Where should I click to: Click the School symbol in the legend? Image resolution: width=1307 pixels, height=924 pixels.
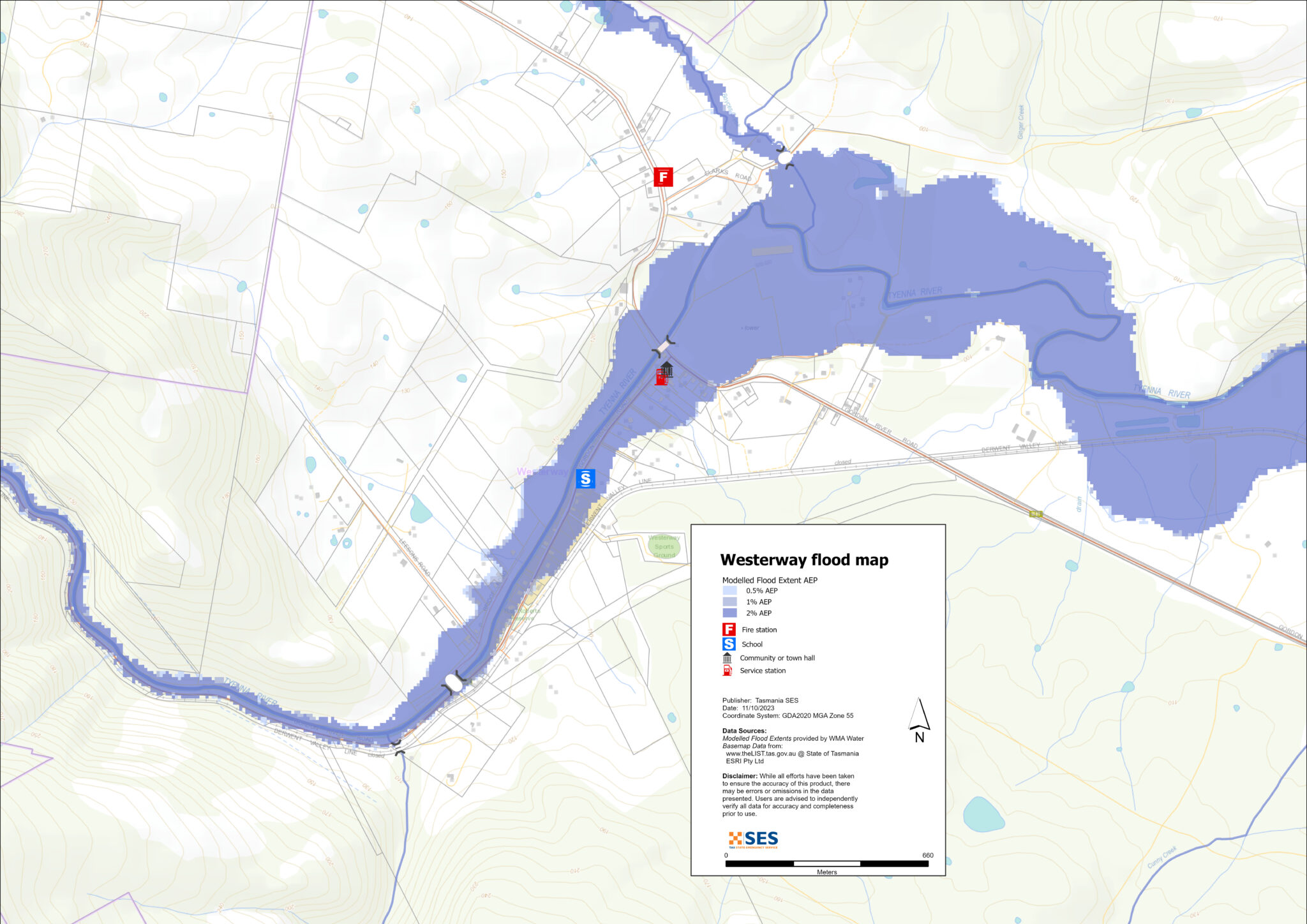[728, 644]
